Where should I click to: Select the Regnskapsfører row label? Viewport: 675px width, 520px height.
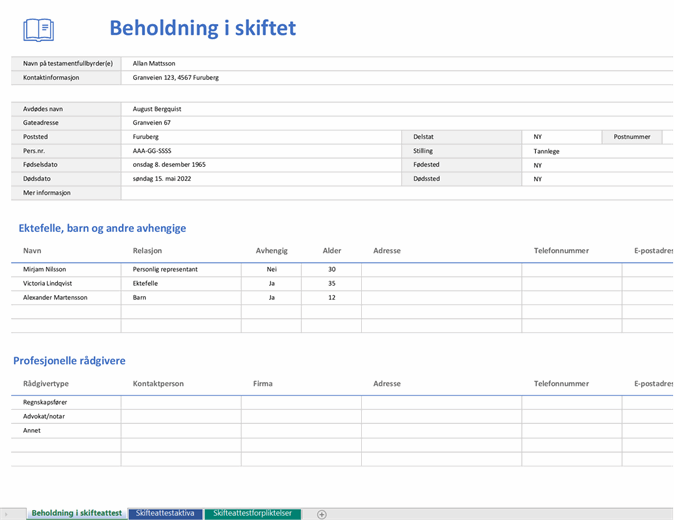click(x=66, y=402)
